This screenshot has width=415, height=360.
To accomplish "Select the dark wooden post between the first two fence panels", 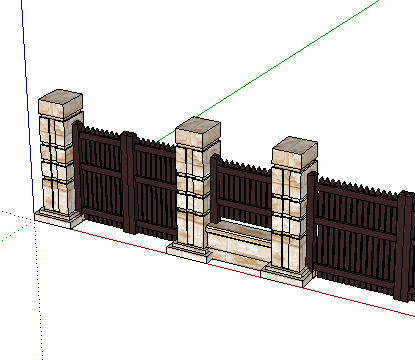I will click(x=129, y=183).
